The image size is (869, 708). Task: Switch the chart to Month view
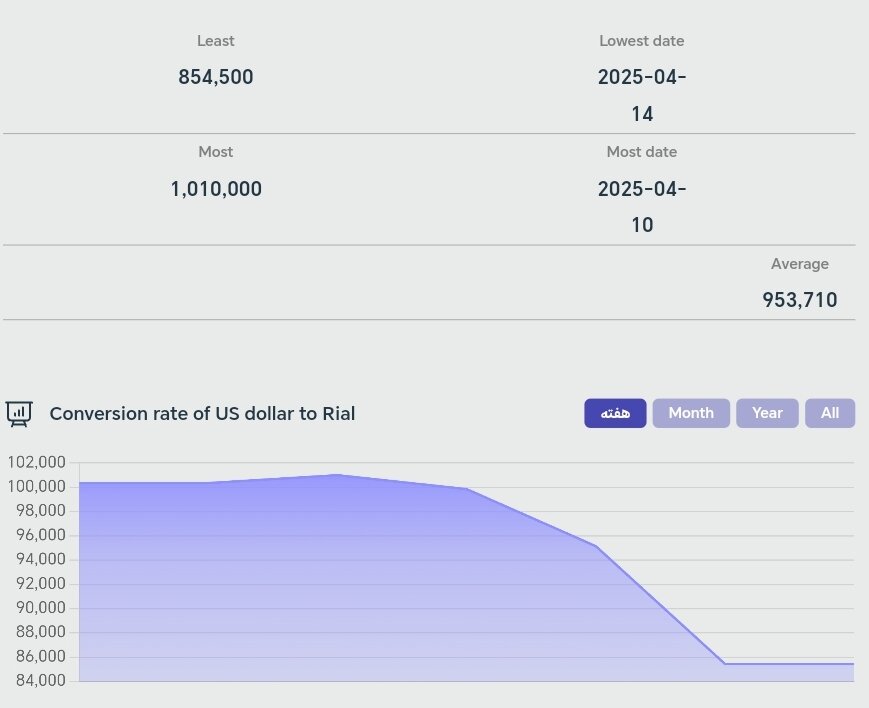tap(690, 413)
